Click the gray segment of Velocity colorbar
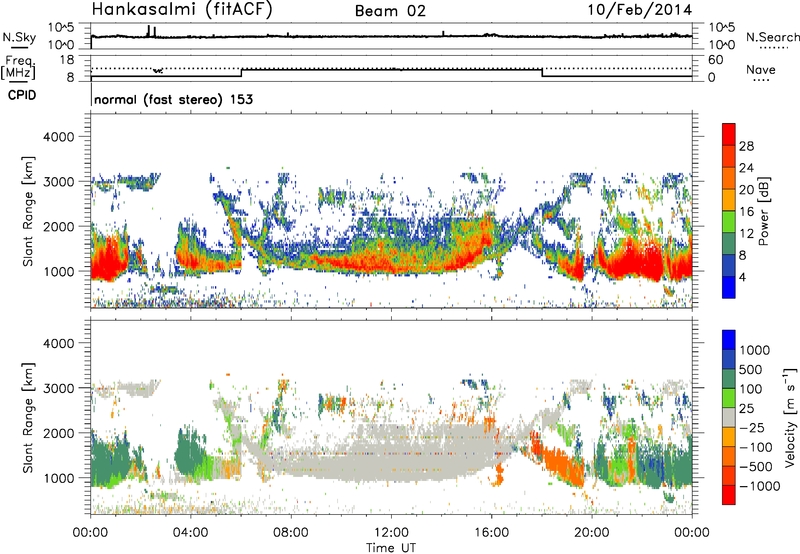 pyautogui.click(x=729, y=417)
